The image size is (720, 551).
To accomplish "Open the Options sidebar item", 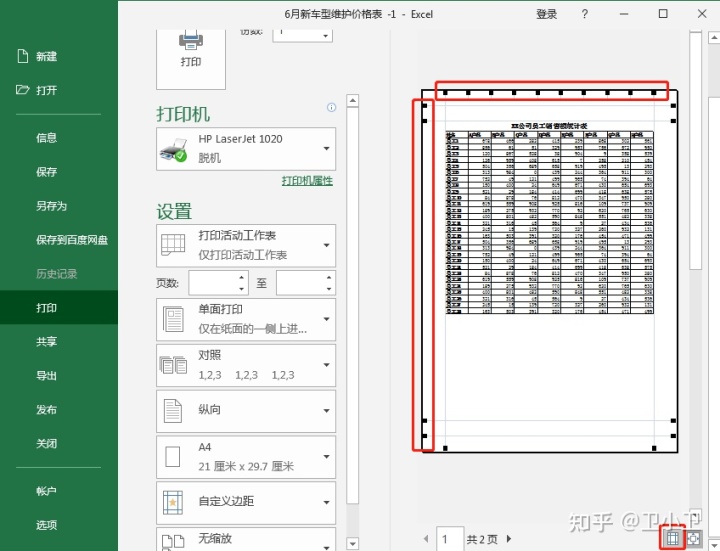I will [46, 525].
